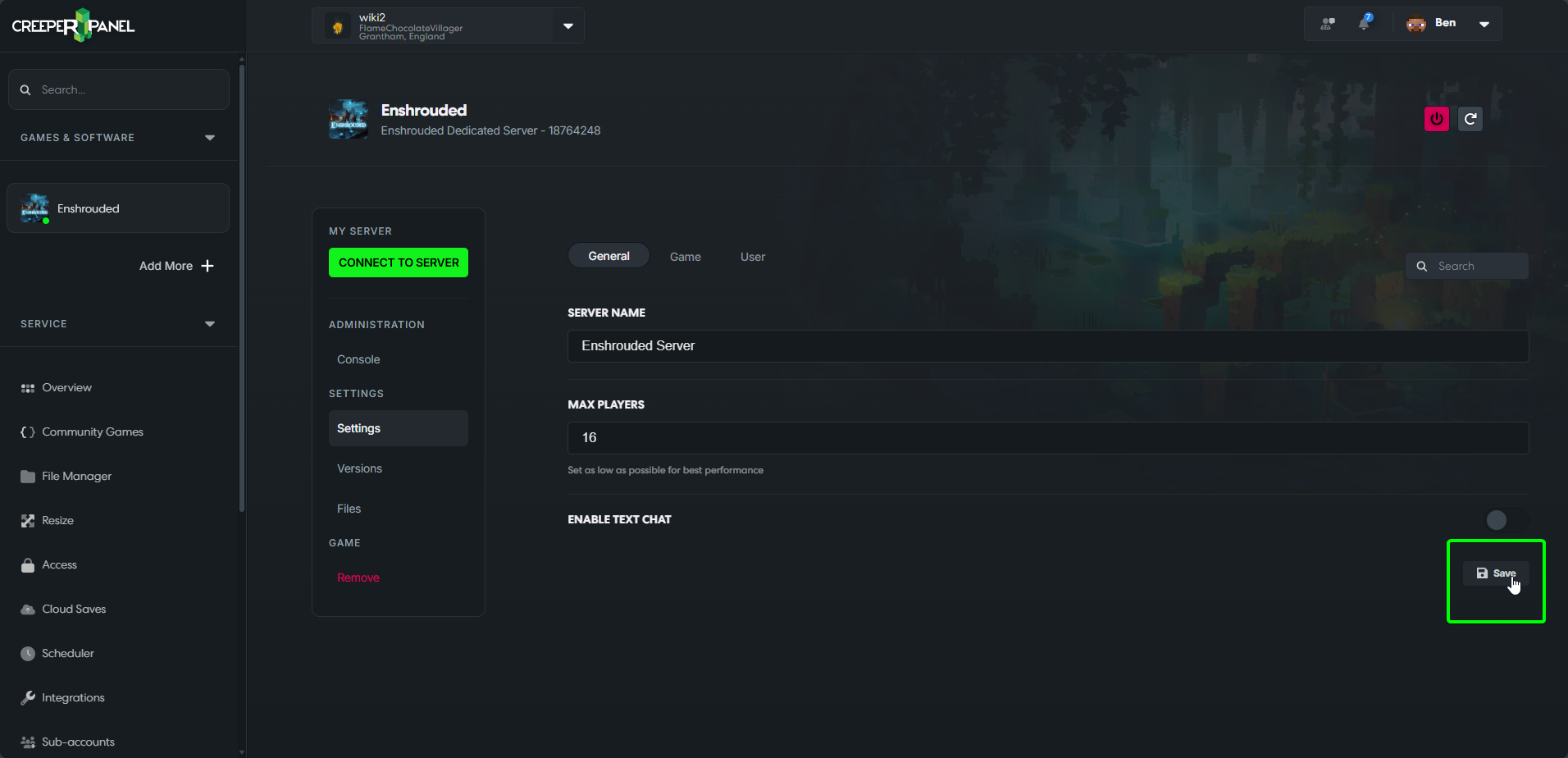The width and height of the screenshot is (1568, 758).
Task: Click the red Remove link
Action: click(358, 578)
